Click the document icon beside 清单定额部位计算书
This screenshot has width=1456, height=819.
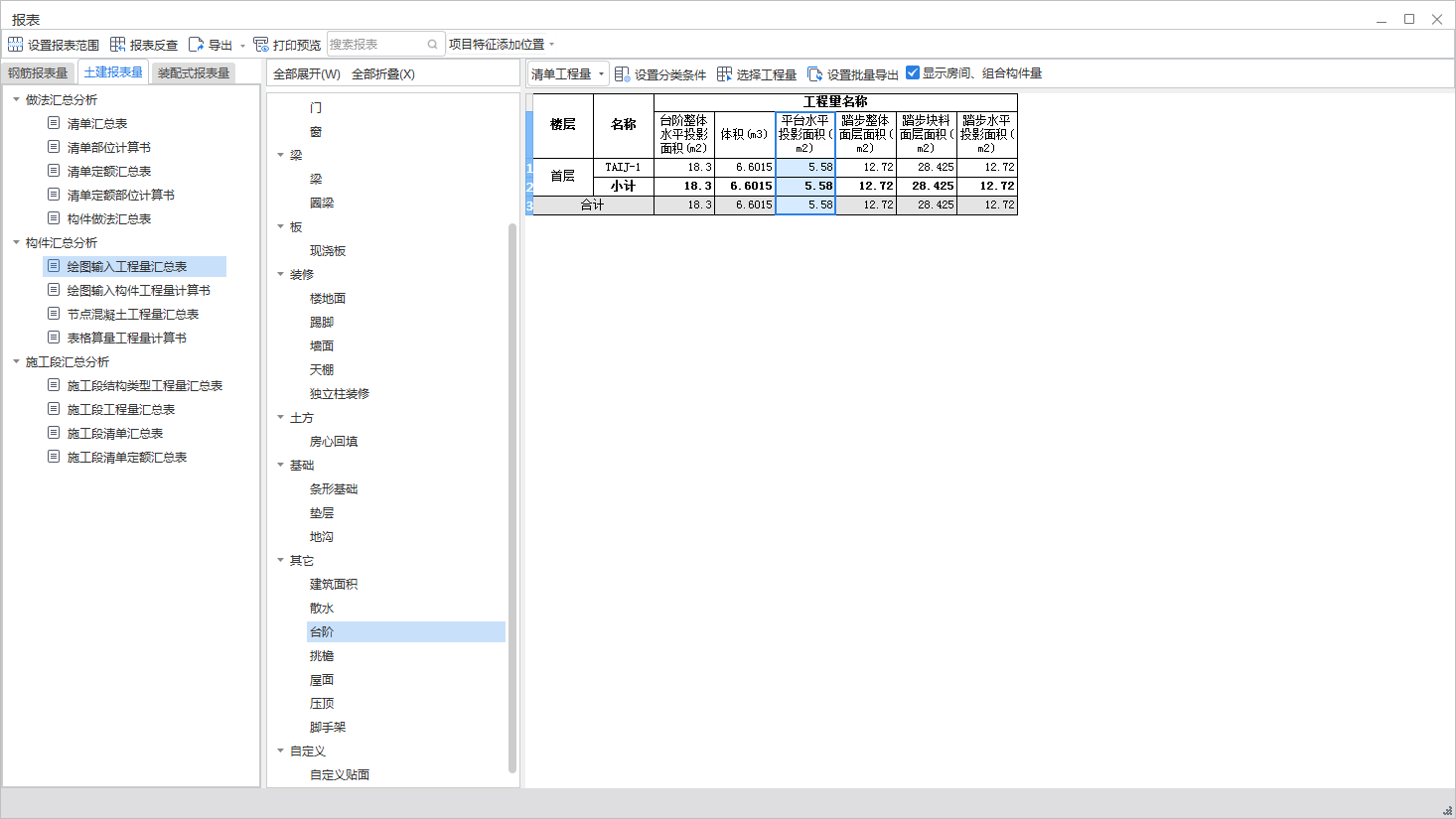55,195
